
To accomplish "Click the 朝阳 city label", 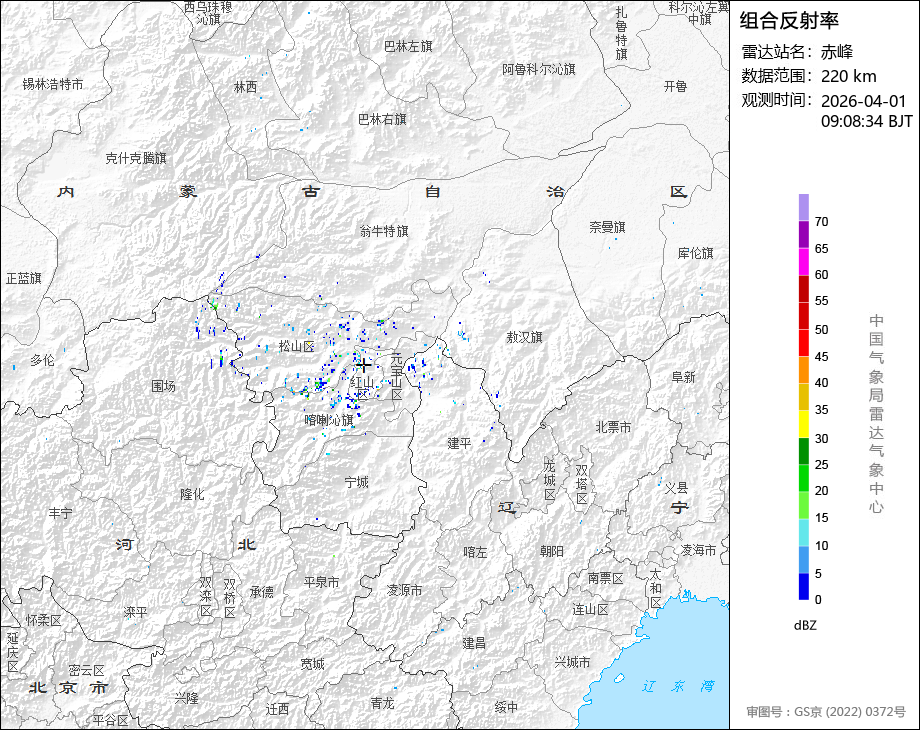I will coord(552,551).
